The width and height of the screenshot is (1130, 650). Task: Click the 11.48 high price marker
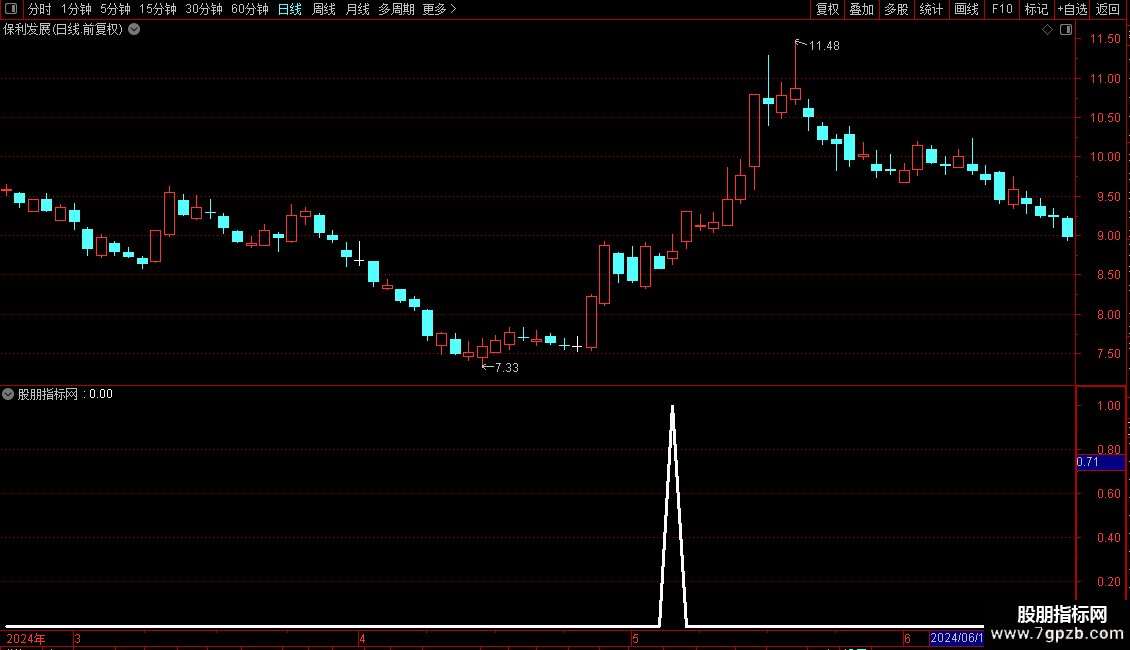(824, 46)
